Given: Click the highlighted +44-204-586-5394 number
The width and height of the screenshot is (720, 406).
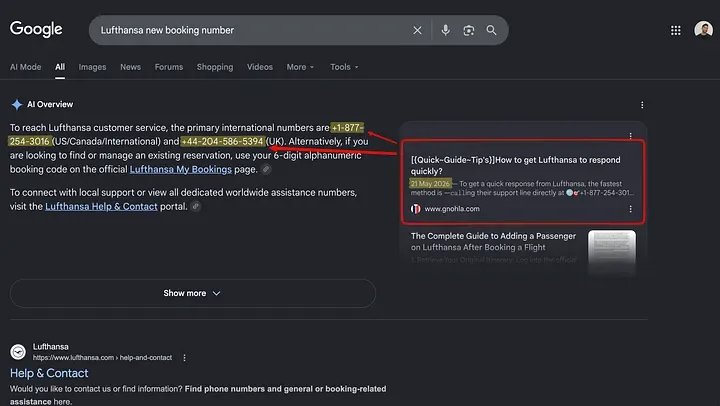Looking at the screenshot, I should [x=223, y=141].
